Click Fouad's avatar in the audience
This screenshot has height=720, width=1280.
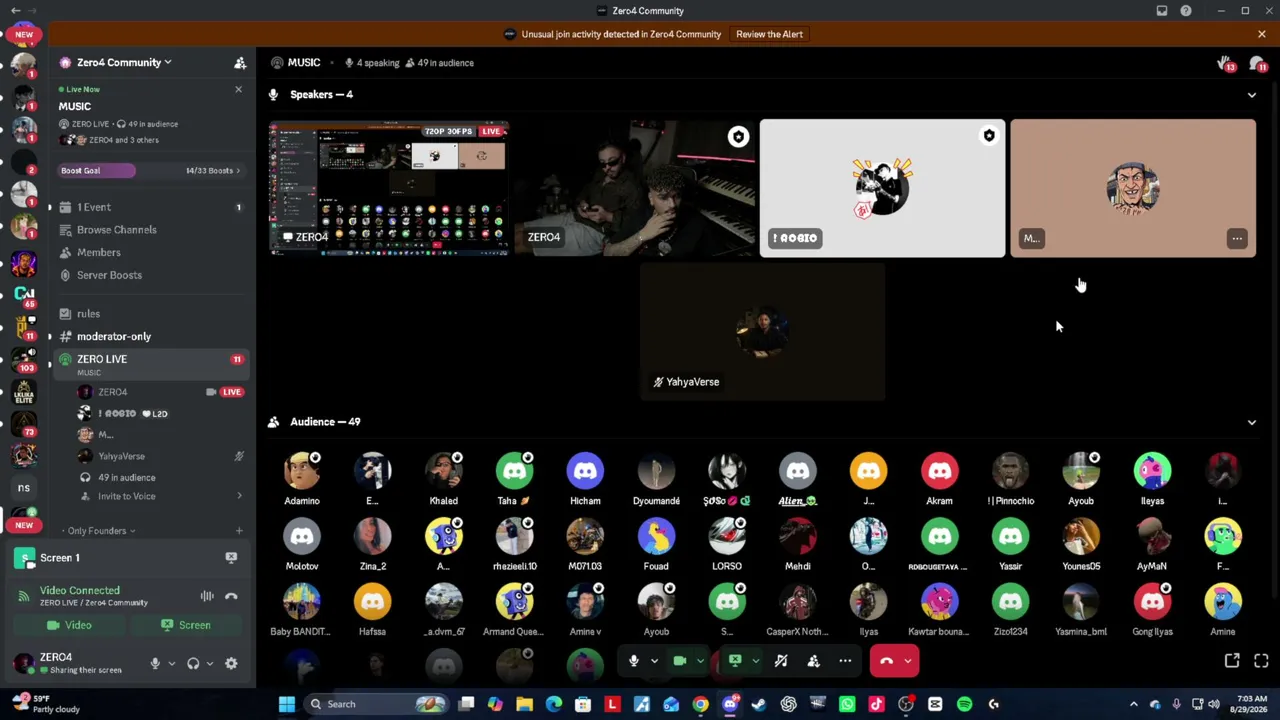tap(656, 537)
